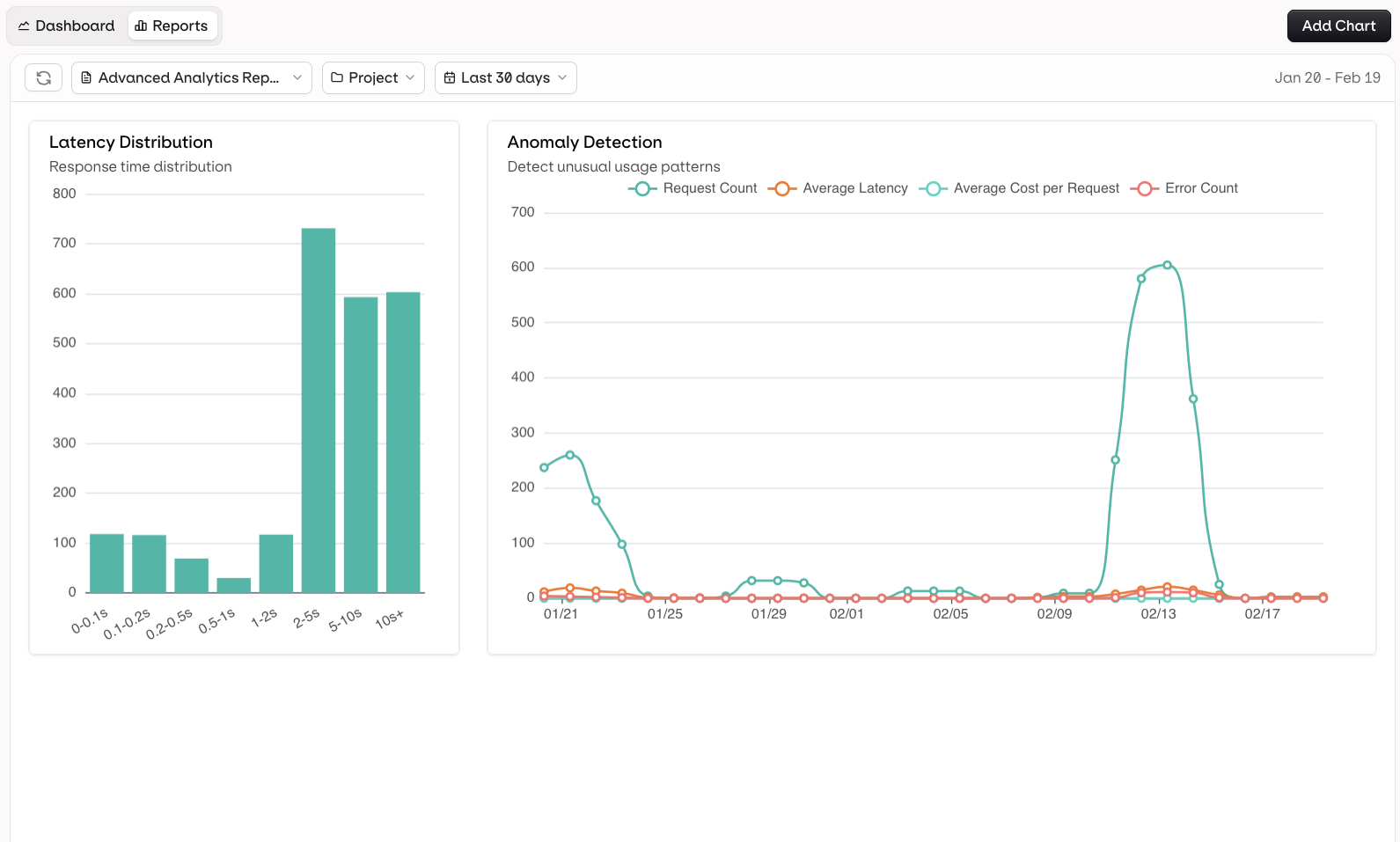The width and height of the screenshot is (1400, 842).
Task: Click the Add Chart button
Action: pos(1338,26)
